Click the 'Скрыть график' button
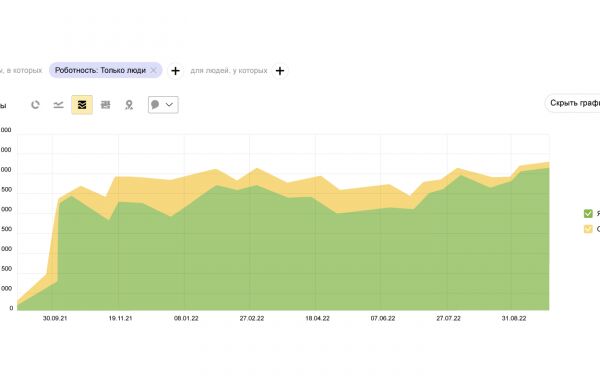 [573, 103]
